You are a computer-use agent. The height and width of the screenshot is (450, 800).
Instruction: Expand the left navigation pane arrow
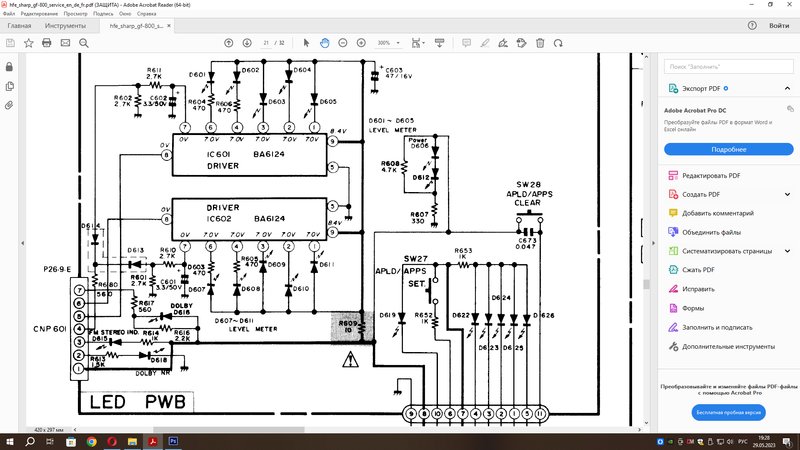point(22,243)
